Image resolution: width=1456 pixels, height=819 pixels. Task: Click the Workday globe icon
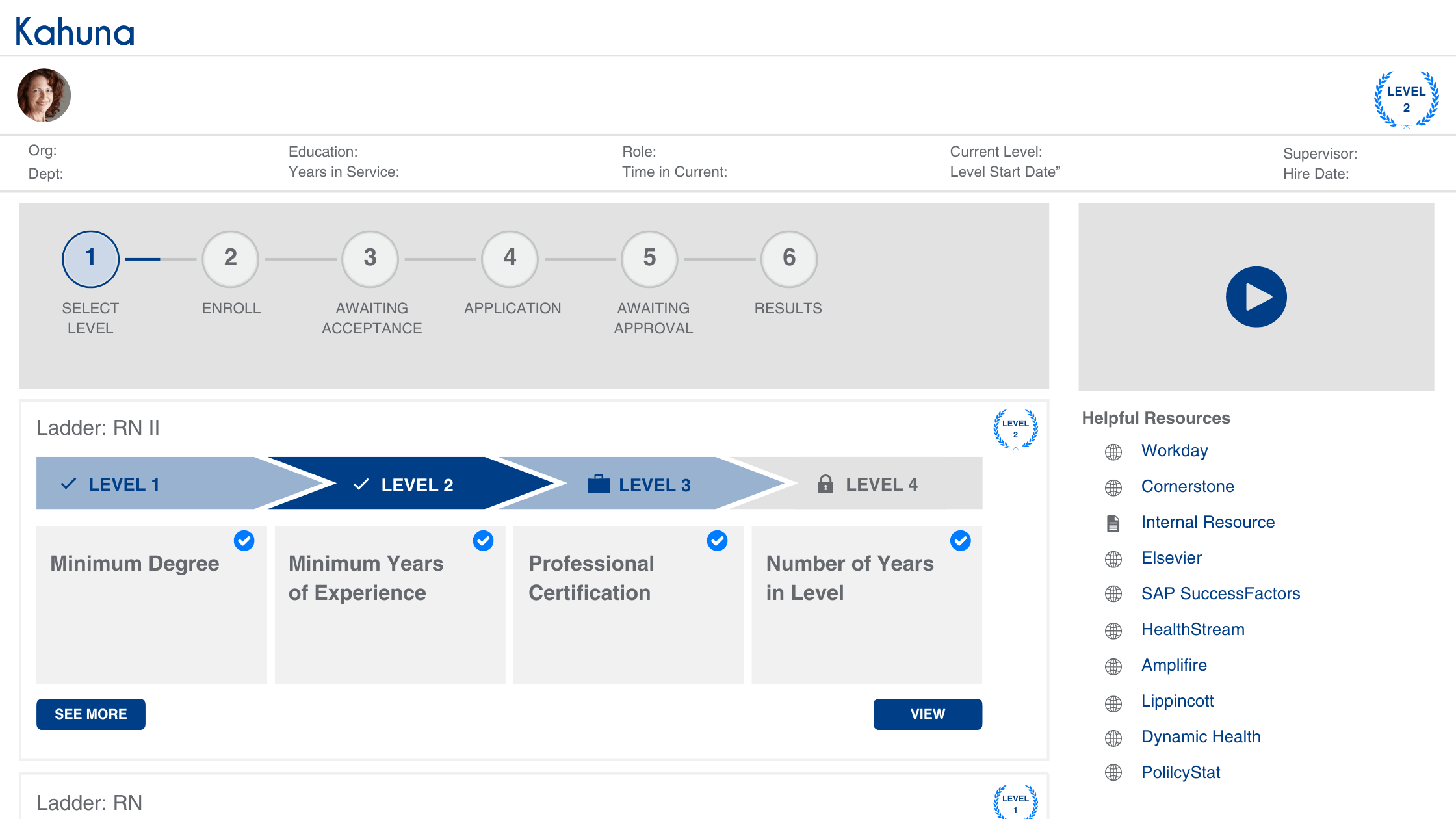(x=1114, y=451)
